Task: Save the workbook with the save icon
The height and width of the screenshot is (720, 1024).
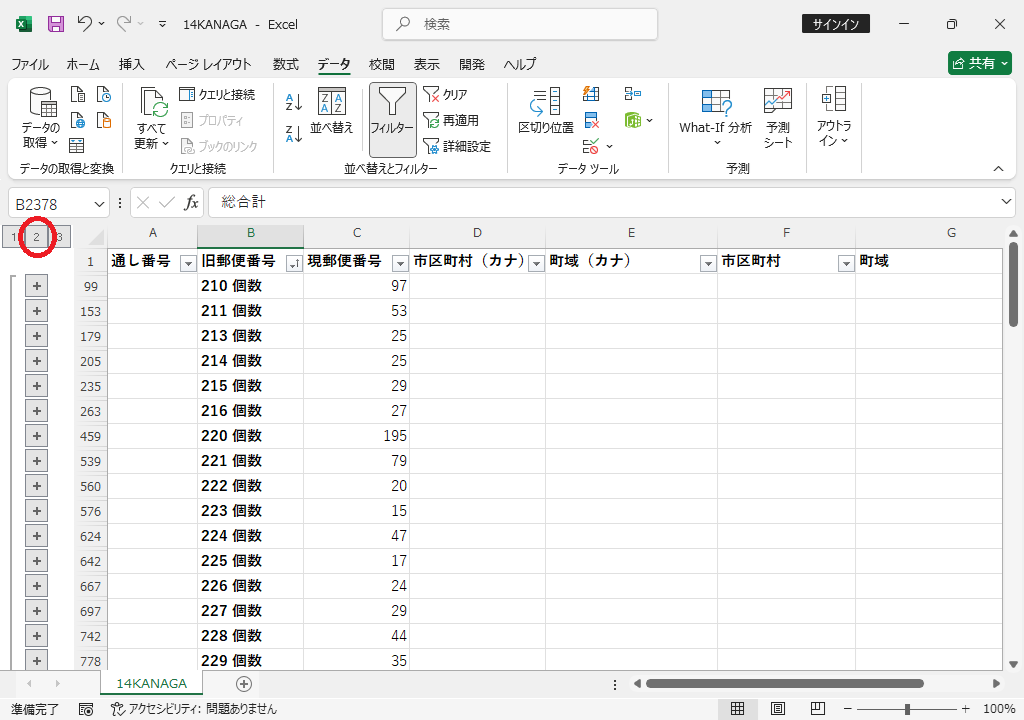Action: point(56,24)
